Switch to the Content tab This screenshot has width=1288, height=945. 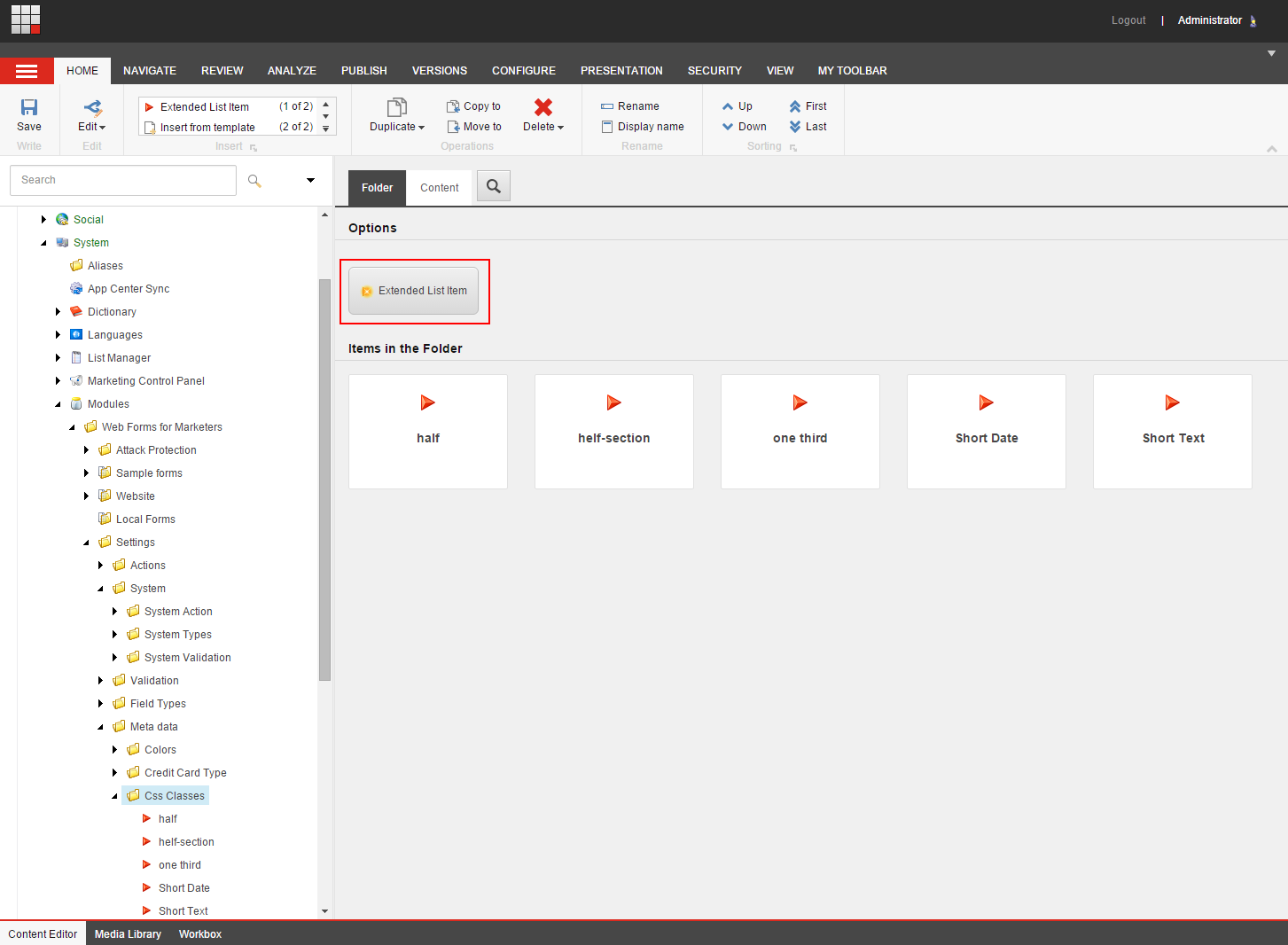pyautogui.click(x=440, y=188)
